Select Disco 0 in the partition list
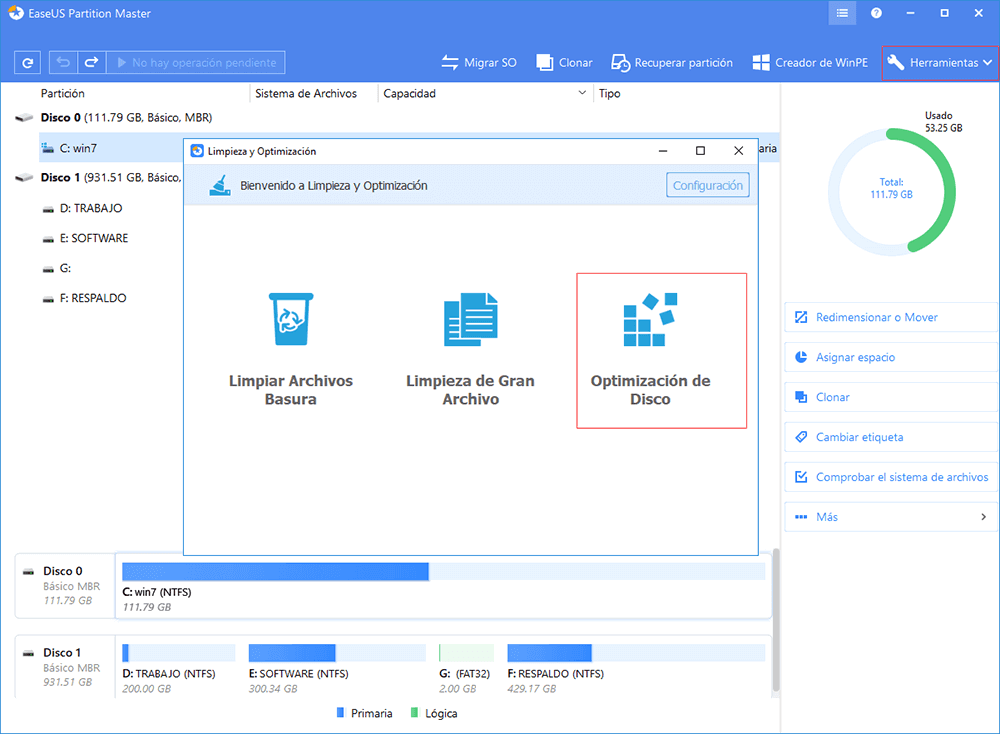This screenshot has height=734, width=1000. [x=126, y=117]
